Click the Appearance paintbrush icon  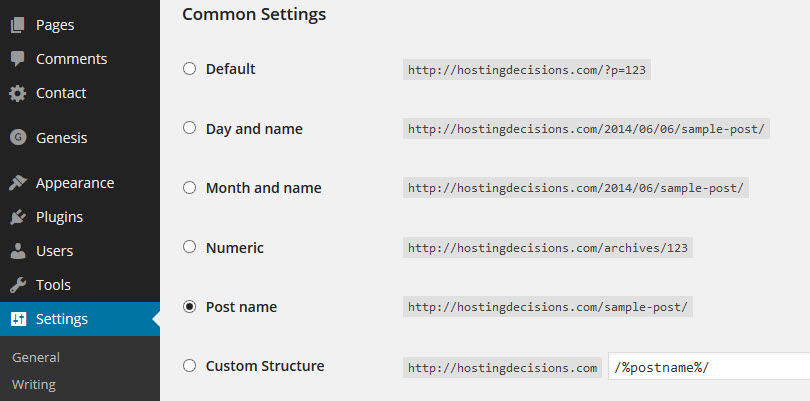[x=18, y=183]
